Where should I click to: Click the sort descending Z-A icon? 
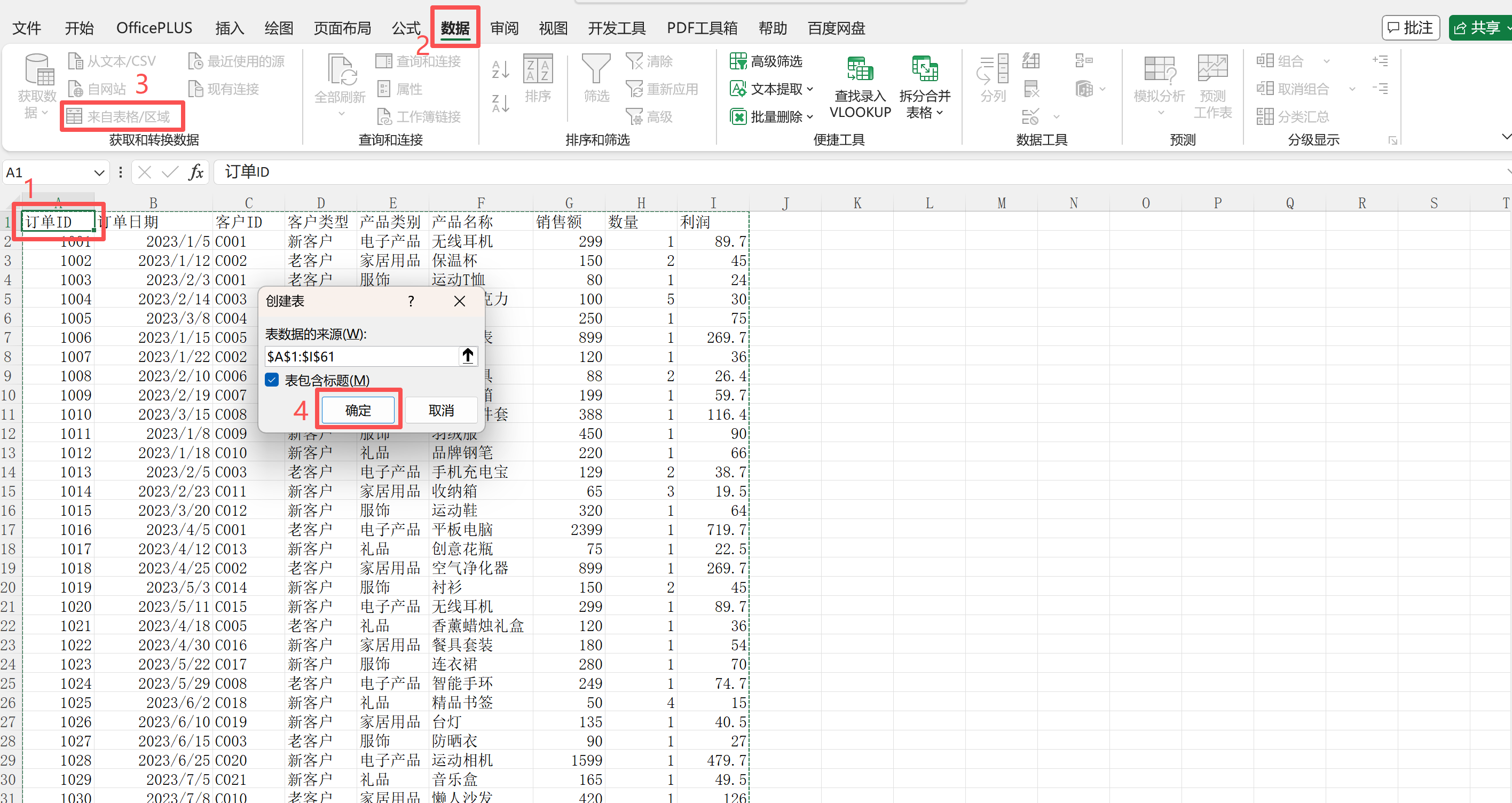click(x=500, y=103)
